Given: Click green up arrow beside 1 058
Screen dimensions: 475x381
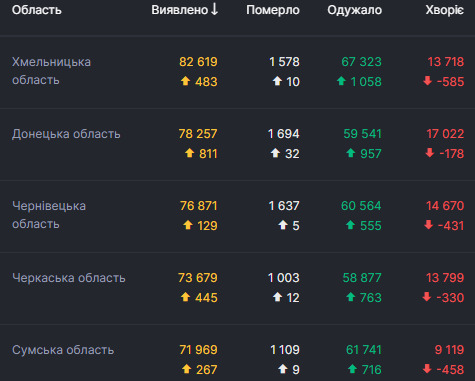Looking at the screenshot, I should click(x=341, y=81).
